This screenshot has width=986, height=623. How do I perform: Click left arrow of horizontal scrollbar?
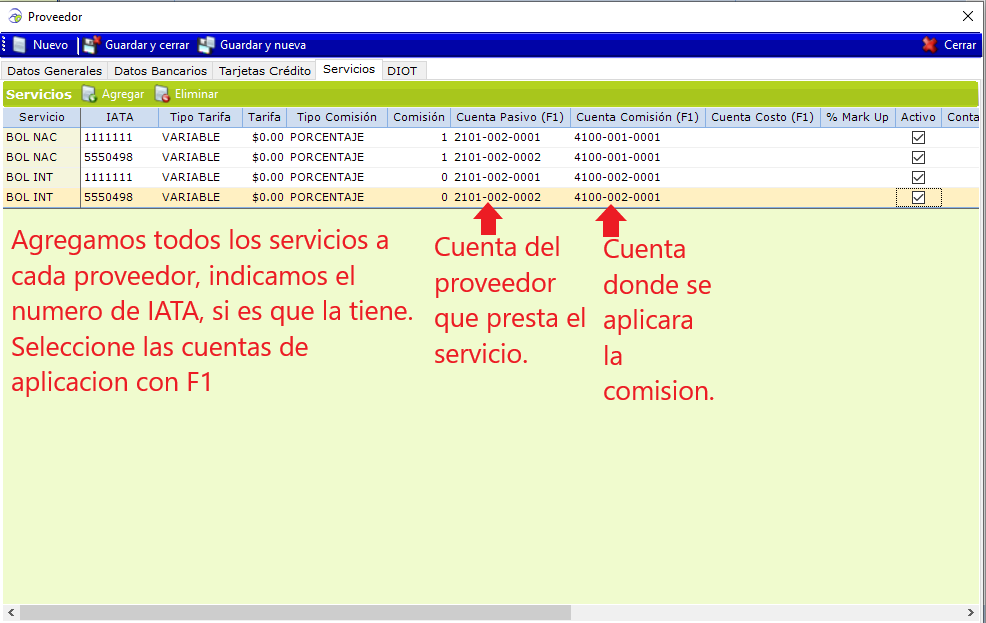10,612
